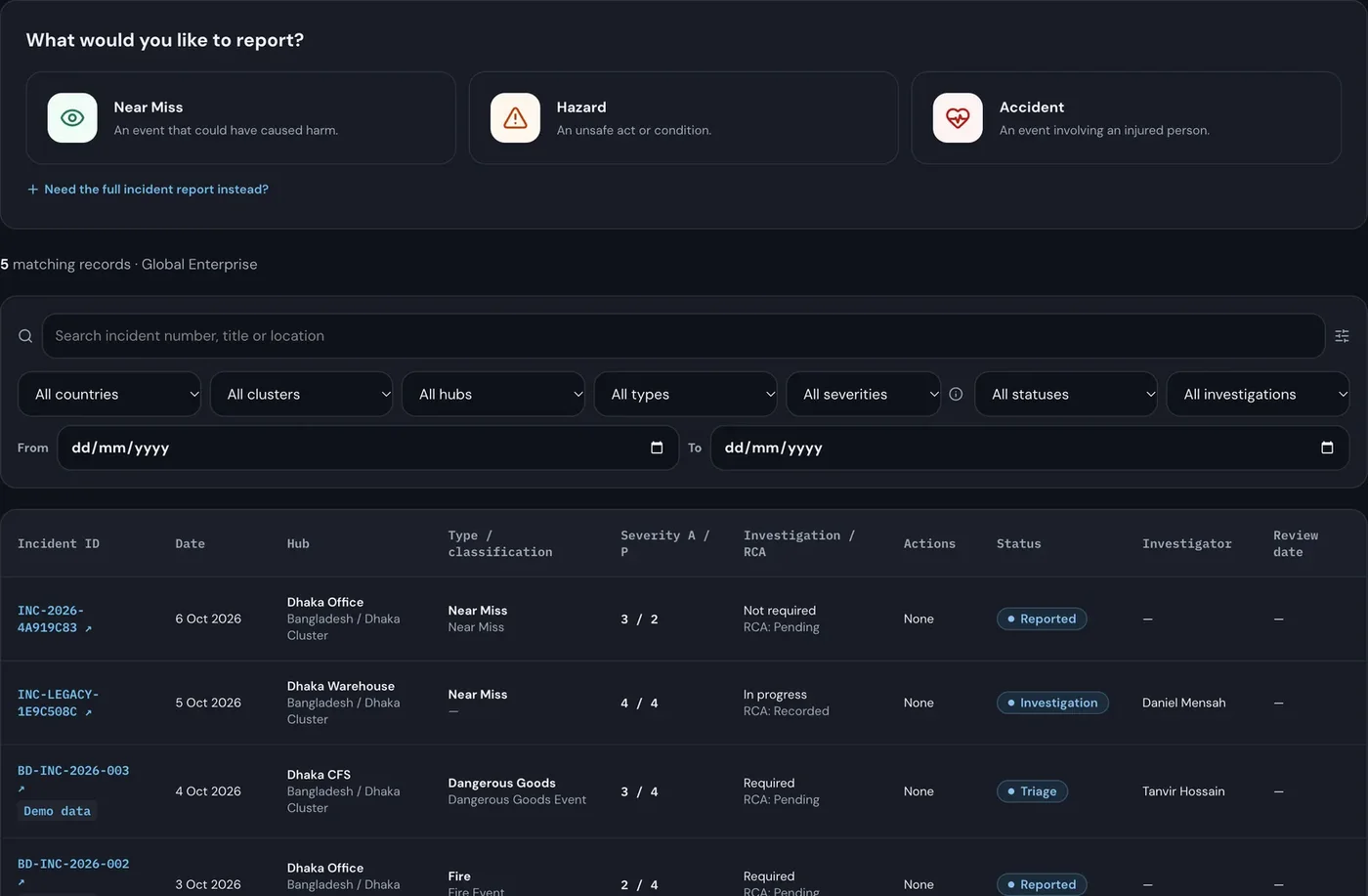Click the Incident ID column header
The height and width of the screenshot is (896, 1368).
point(59,544)
